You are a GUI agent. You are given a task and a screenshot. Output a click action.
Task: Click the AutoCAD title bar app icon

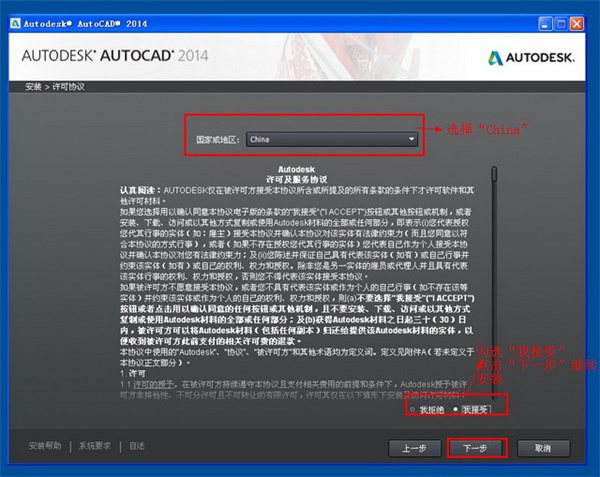(x=15, y=23)
